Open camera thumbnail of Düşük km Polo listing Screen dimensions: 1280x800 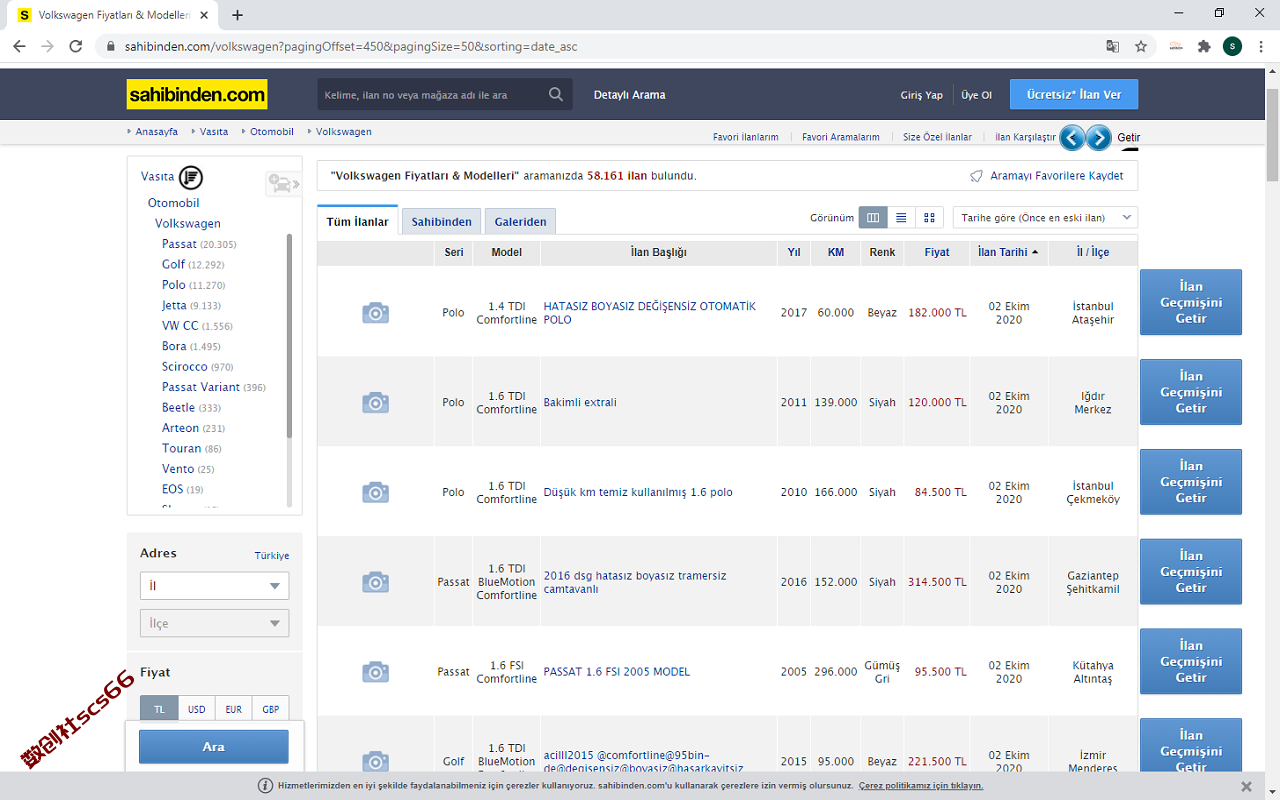pyautogui.click(x=375, y=492)
